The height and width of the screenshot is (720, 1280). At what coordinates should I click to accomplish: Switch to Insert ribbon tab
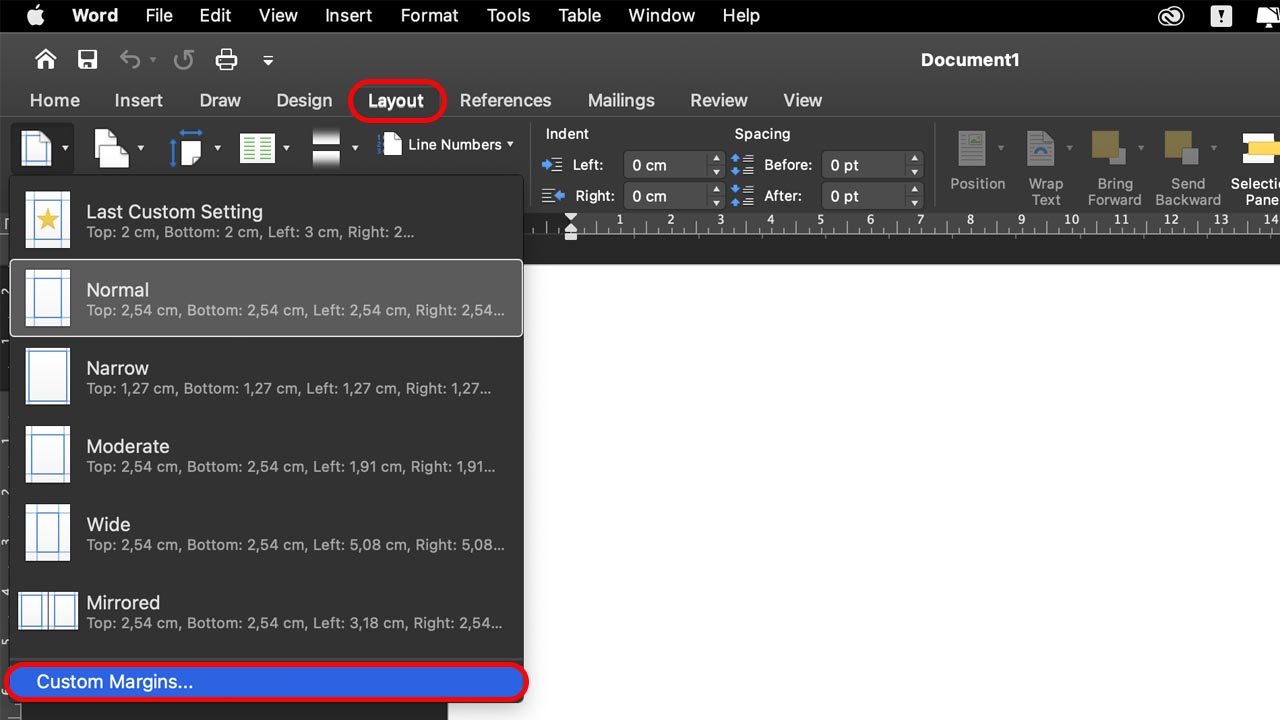(x=139, y=100)
